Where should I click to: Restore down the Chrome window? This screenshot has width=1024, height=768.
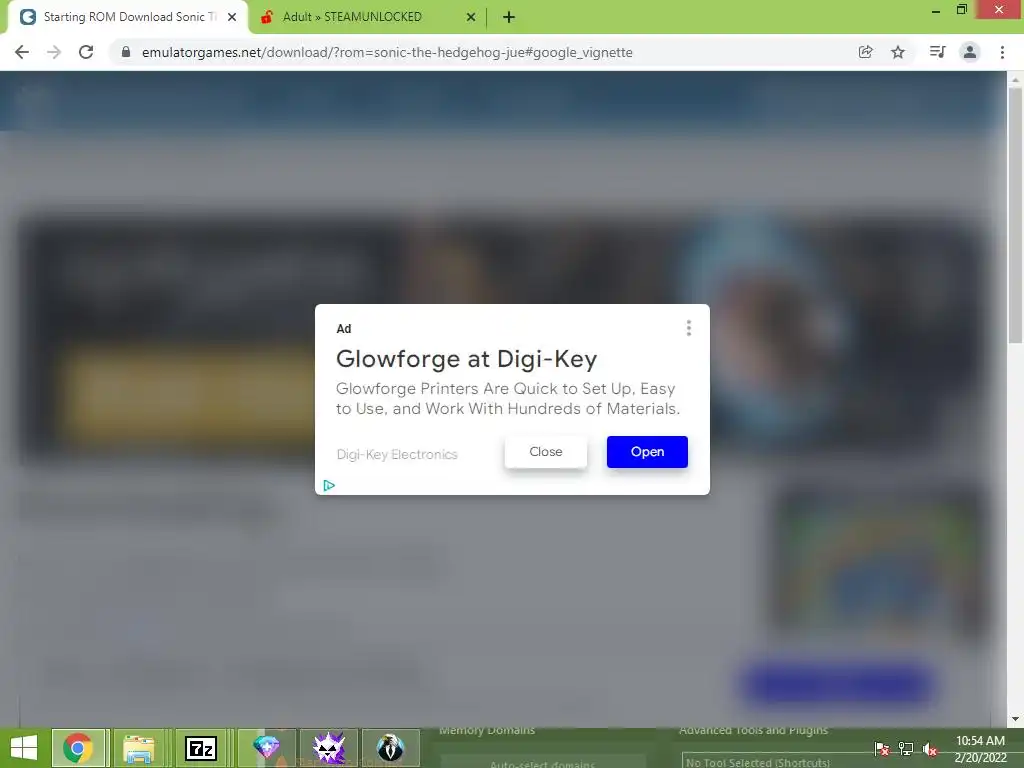pos(961,10)
